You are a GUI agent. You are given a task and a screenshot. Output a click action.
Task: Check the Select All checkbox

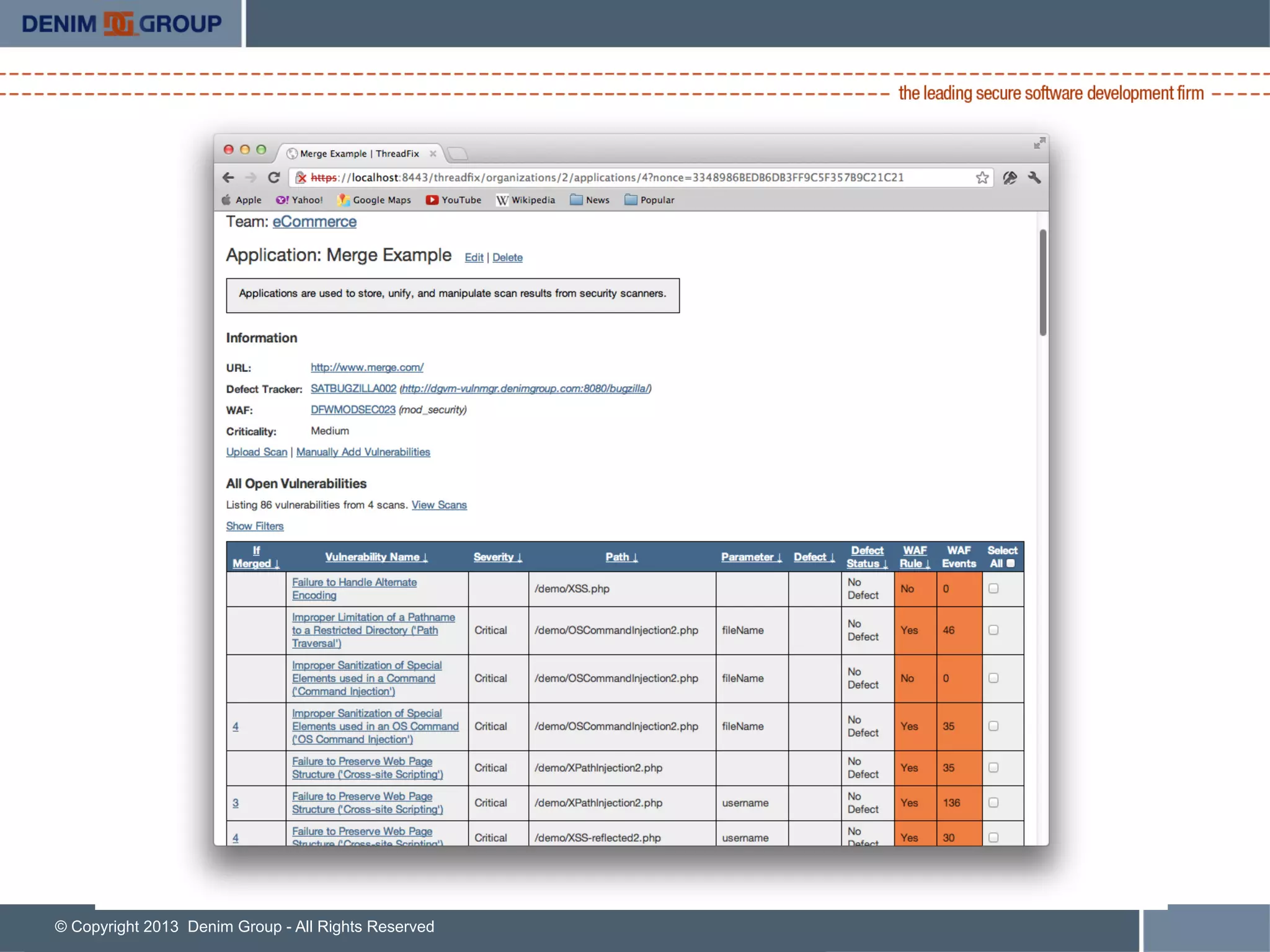coord(1011,563)
